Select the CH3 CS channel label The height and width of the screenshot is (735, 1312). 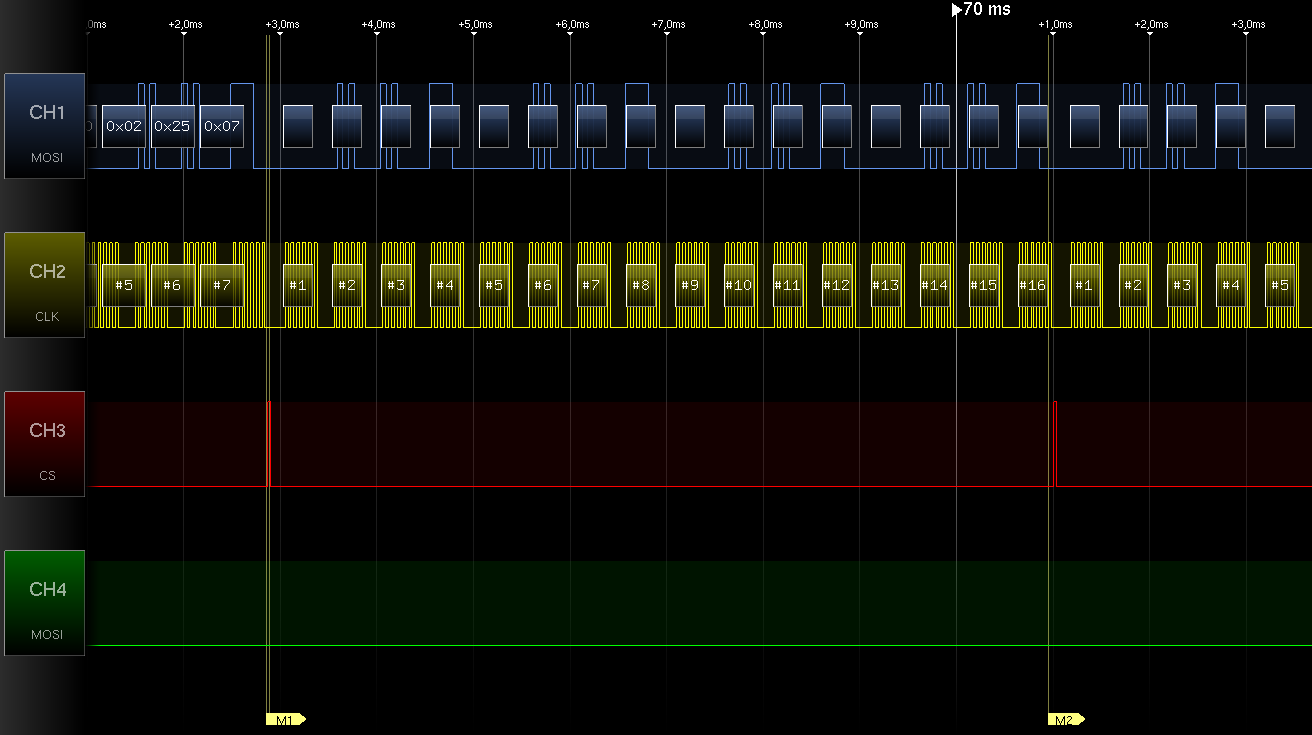pos(45,444)
